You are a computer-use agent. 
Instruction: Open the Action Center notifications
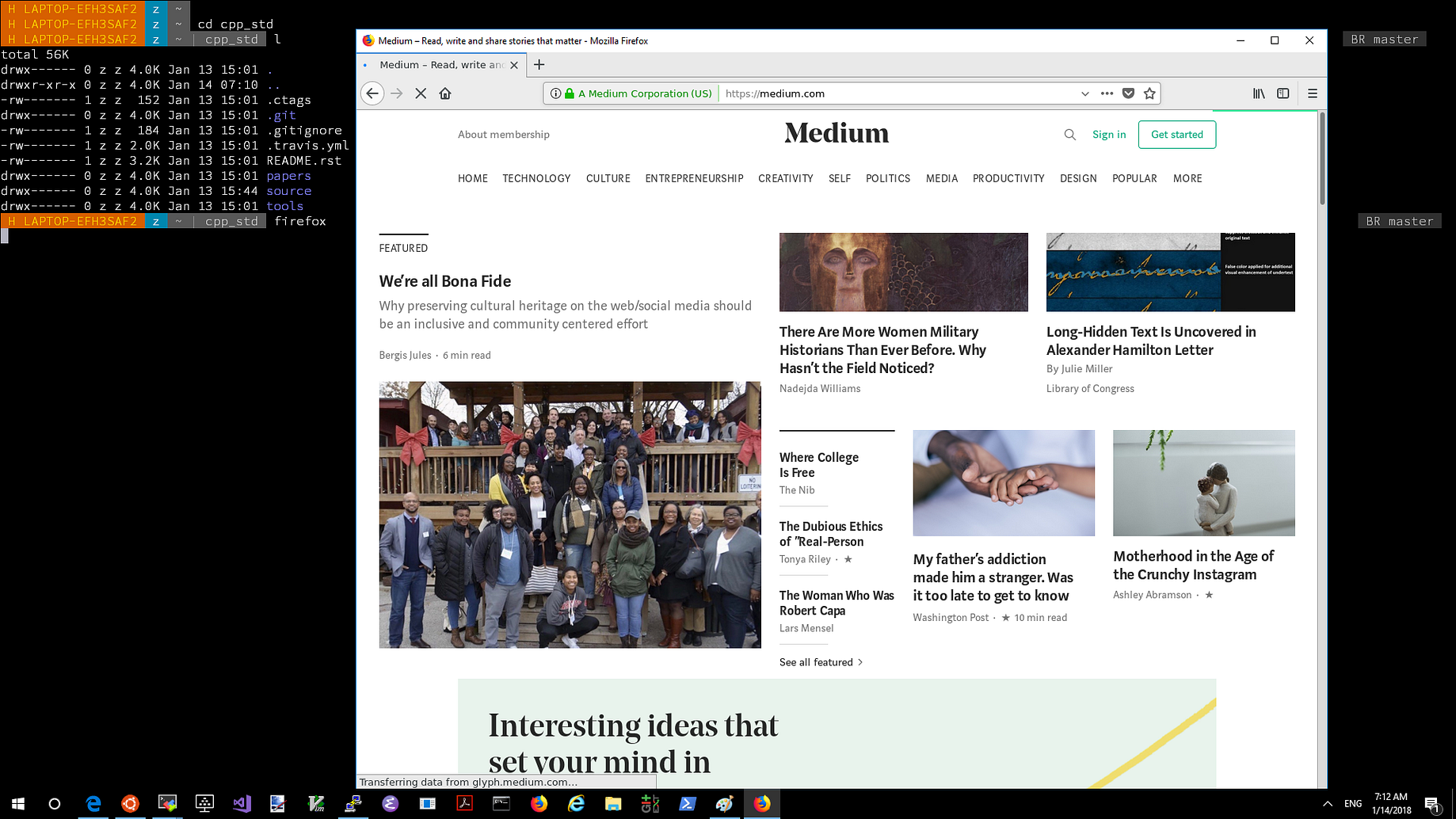pyautogui.click(x=1432, y=805)
